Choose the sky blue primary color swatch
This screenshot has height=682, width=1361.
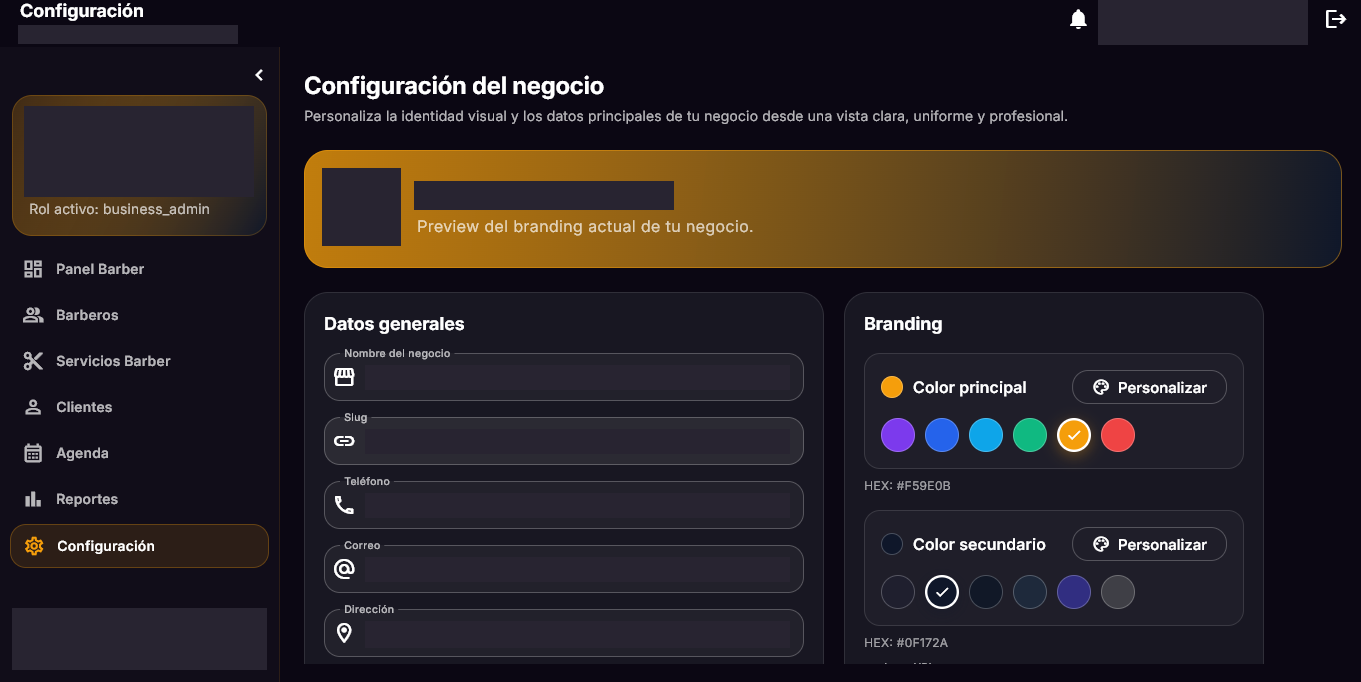[986, 435]
